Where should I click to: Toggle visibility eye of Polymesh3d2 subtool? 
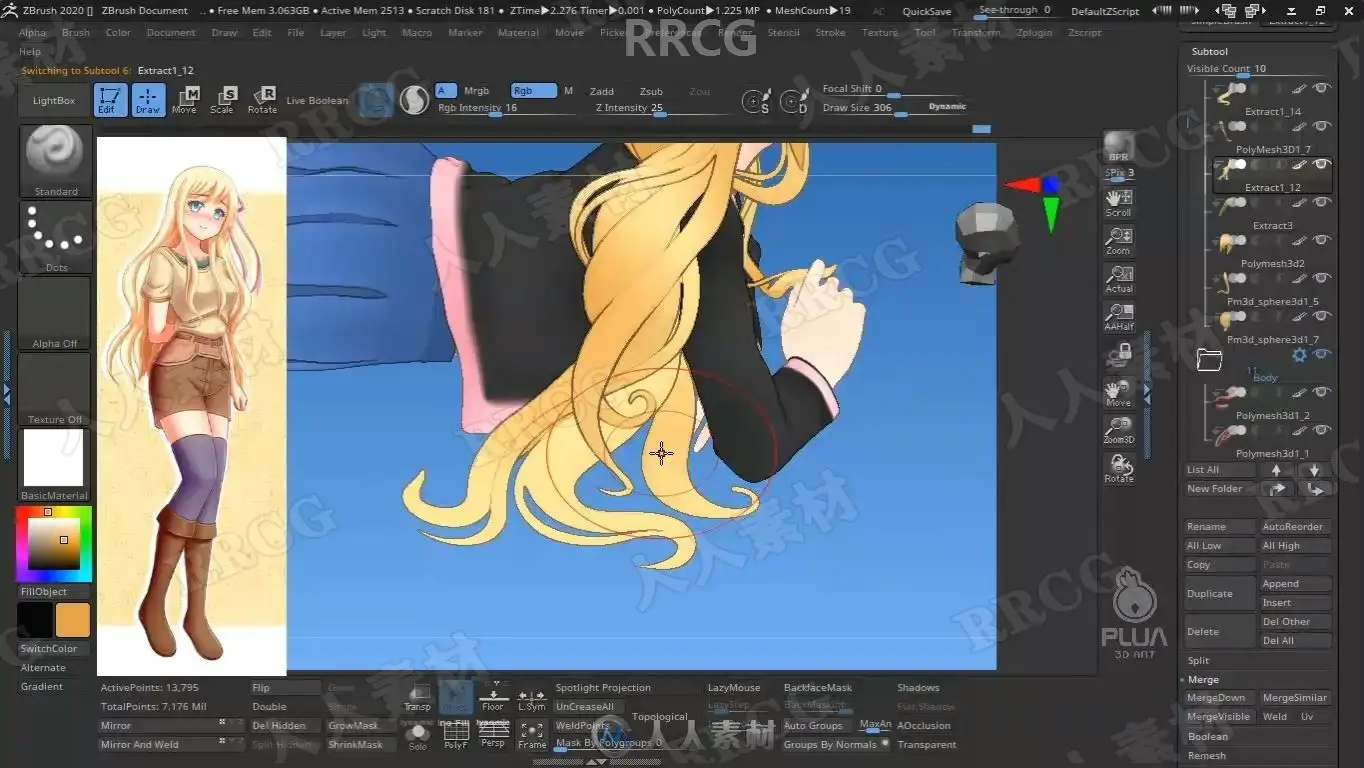click(x=1322, y=240)
